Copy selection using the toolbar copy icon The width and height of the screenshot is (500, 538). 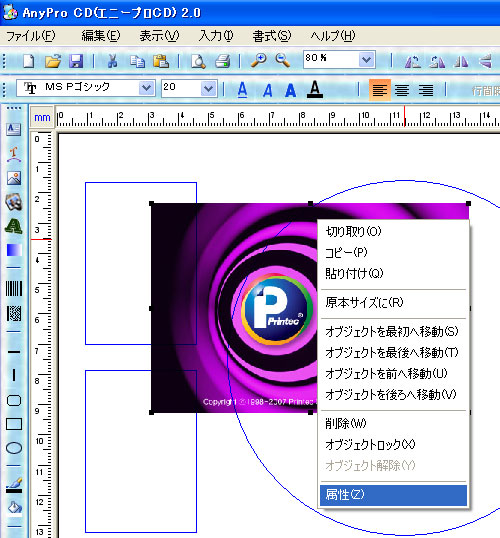(x=137, y=61)
